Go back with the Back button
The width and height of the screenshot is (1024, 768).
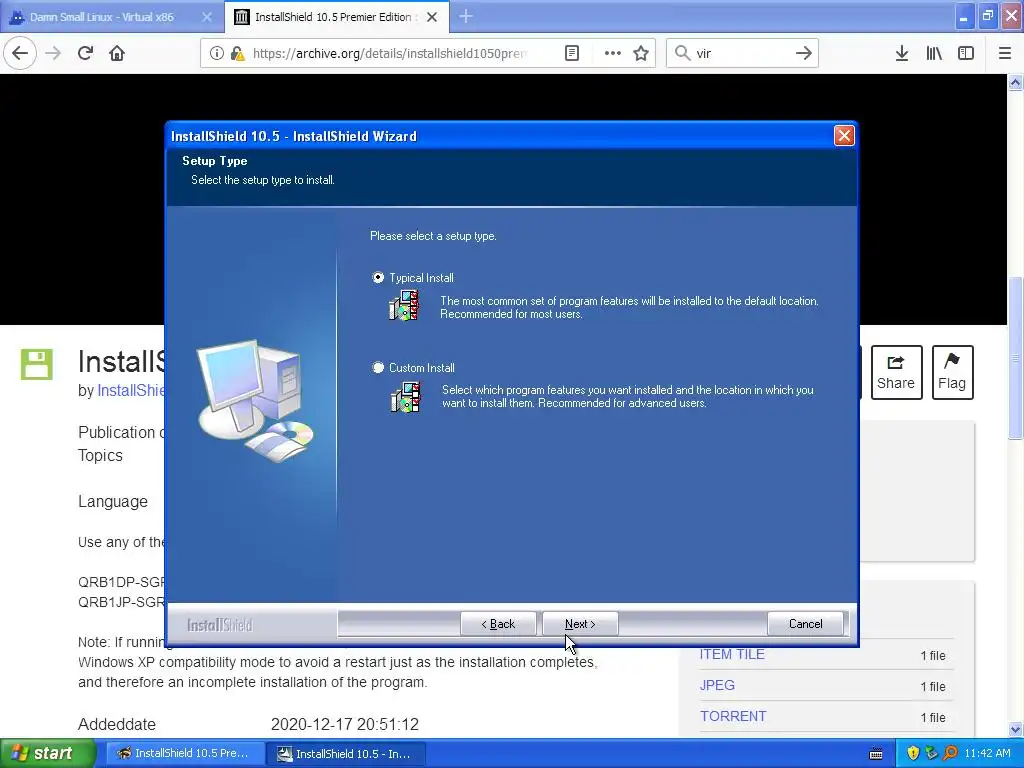click(x=498, y=624)
